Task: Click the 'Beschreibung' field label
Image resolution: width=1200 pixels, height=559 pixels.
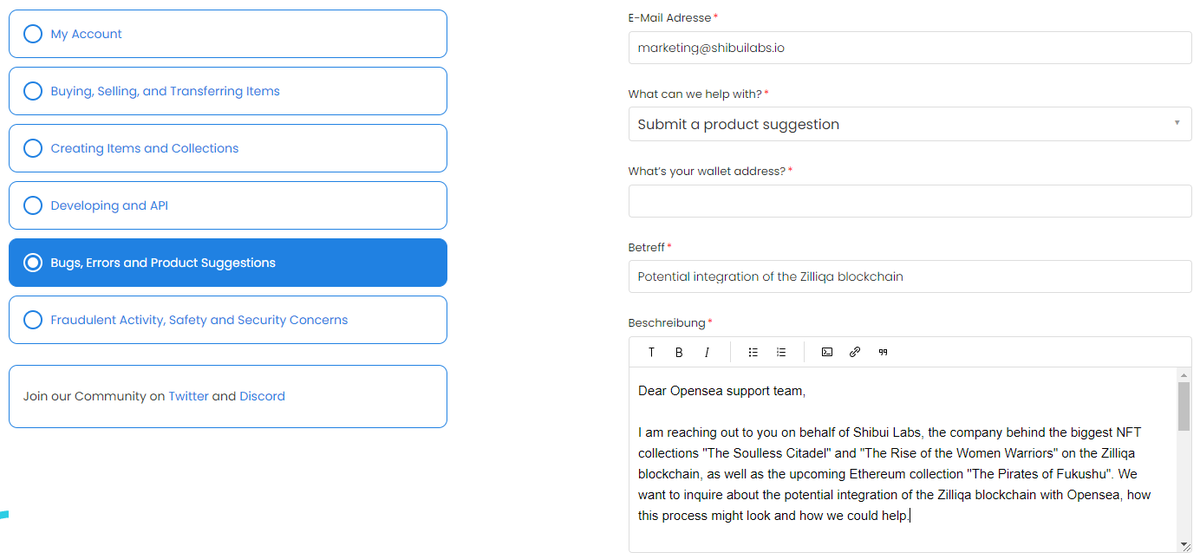Action: [667, 323]
